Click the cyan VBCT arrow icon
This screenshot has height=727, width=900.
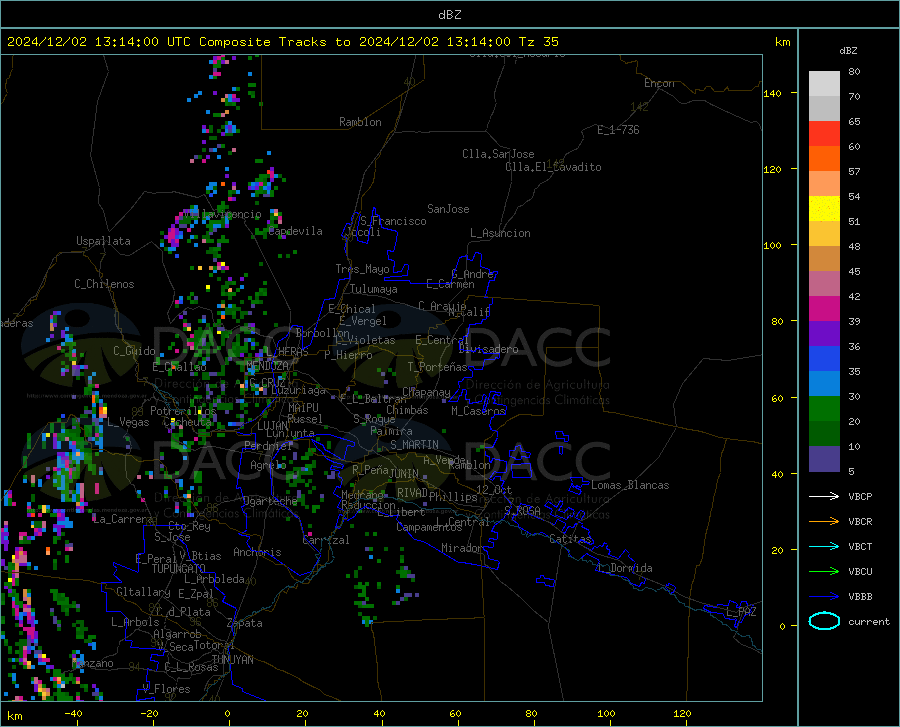point(824,546)
